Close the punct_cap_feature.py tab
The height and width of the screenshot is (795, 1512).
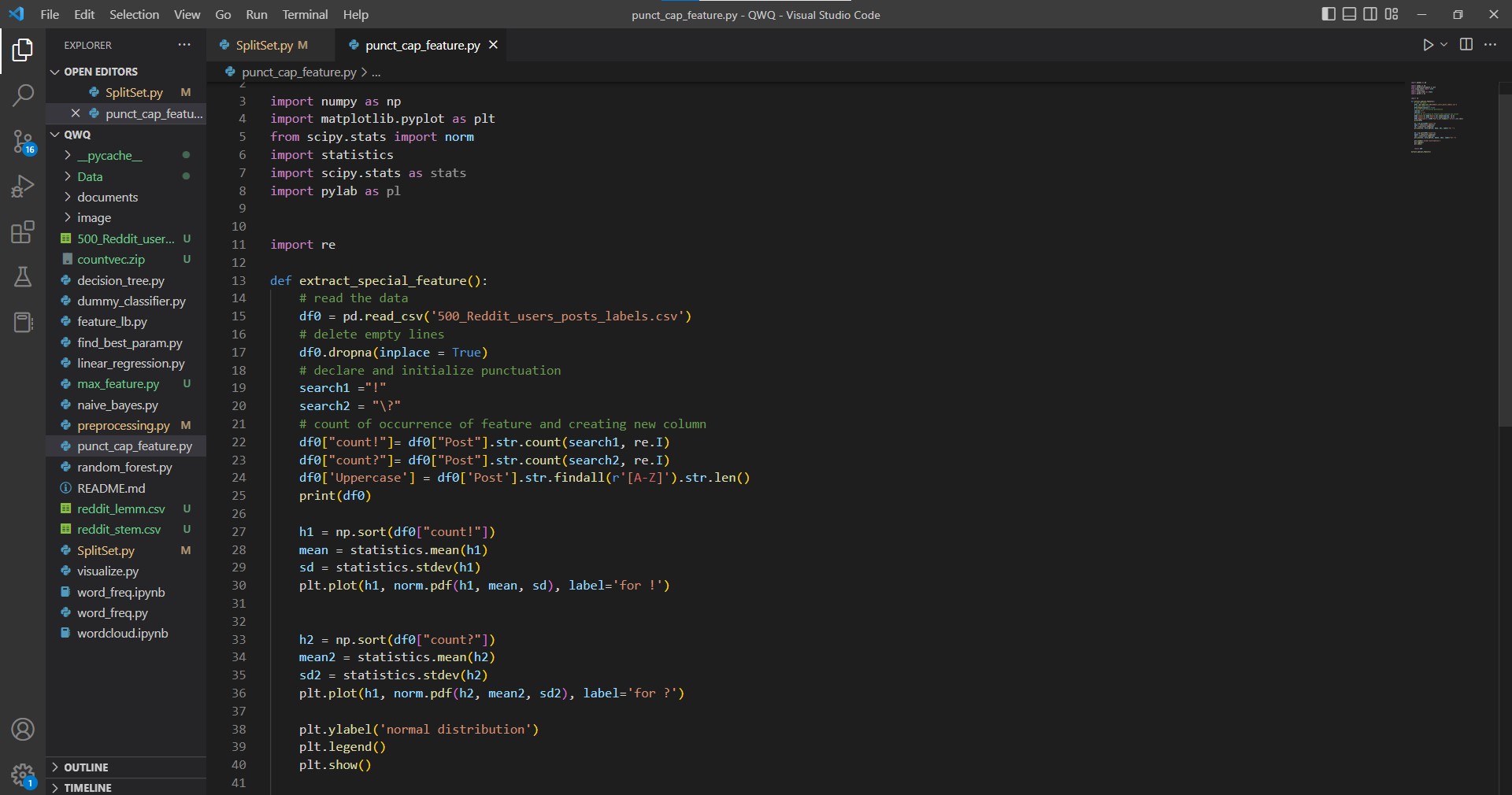[x=494, y=45]
